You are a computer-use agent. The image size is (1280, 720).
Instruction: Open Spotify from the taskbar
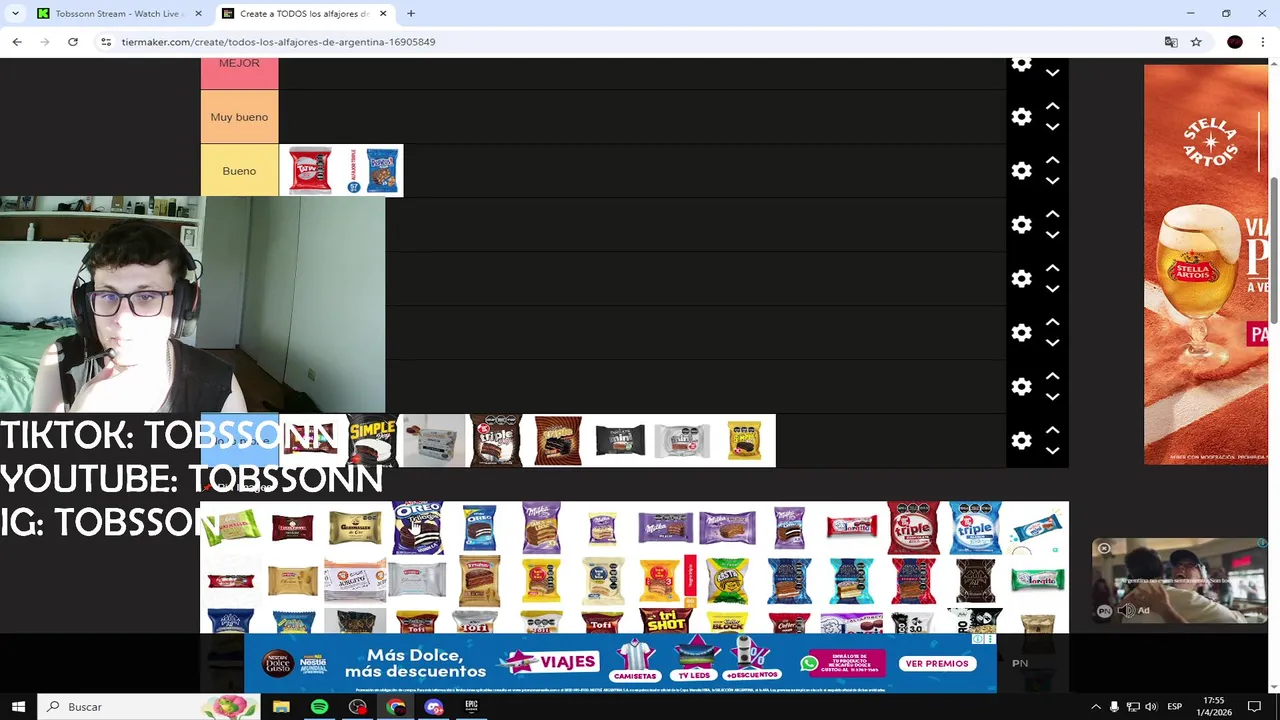click(x=319, y=707)
